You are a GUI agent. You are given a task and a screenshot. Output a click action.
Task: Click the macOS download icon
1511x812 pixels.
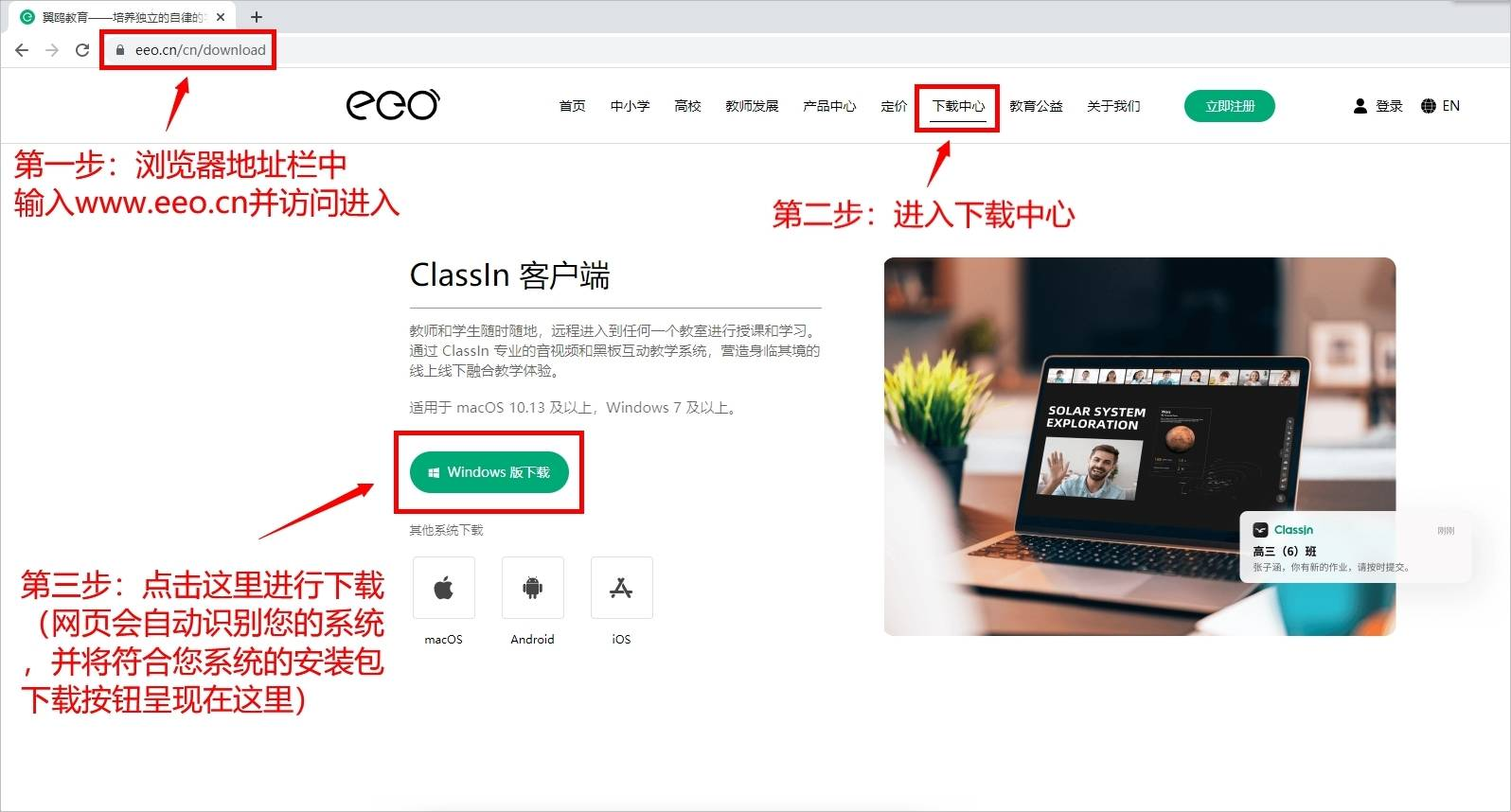[x=443, y=588]
